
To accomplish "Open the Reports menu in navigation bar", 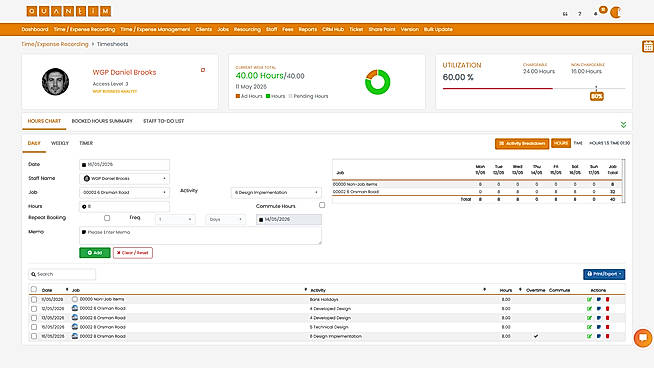I will pyautogui.click(x=308, y=29).
